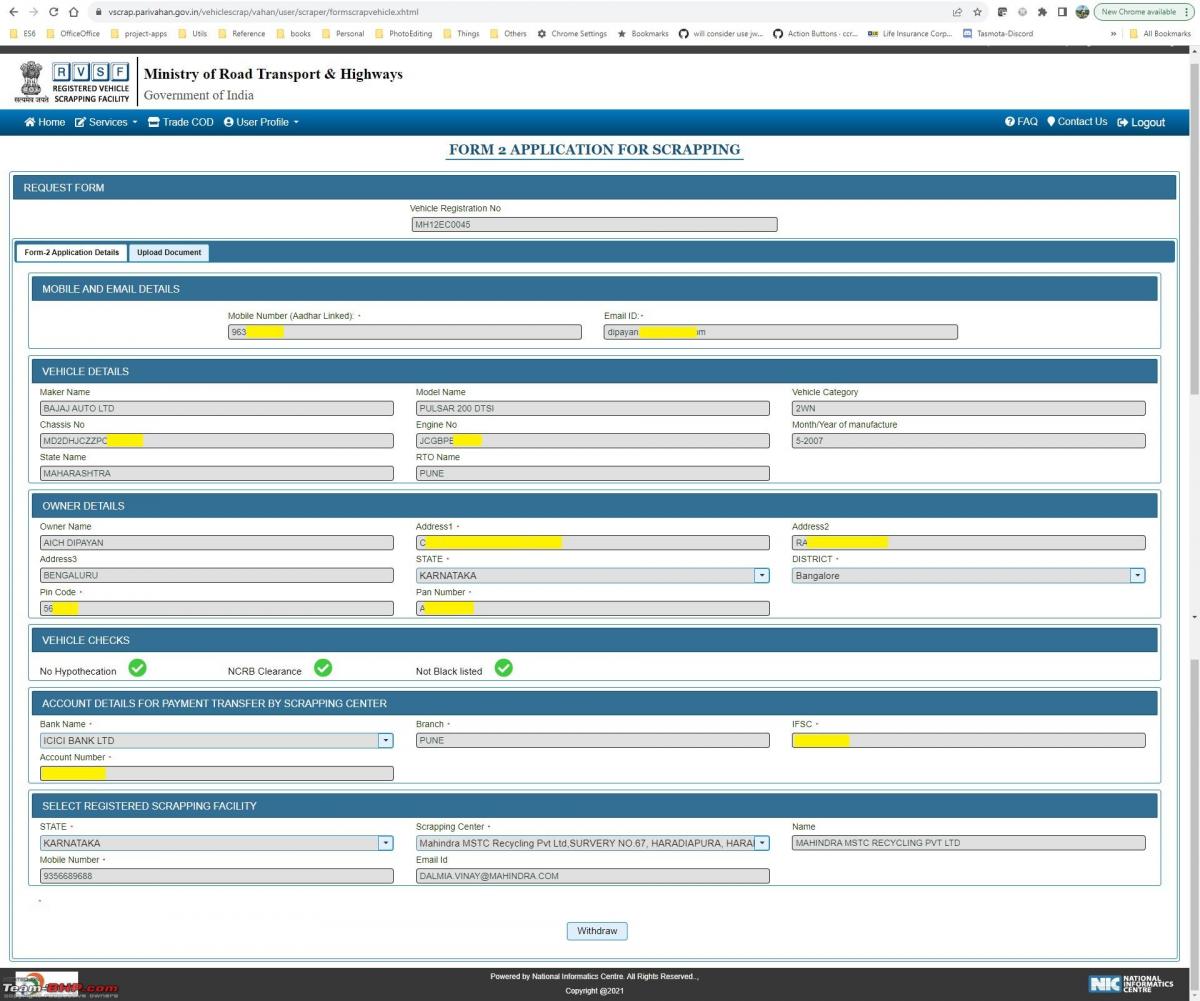Image resolution: width=1200 pixels, height=1001 pixels.
Task: Open the Trade COD menu item
Action: point(181,122)
